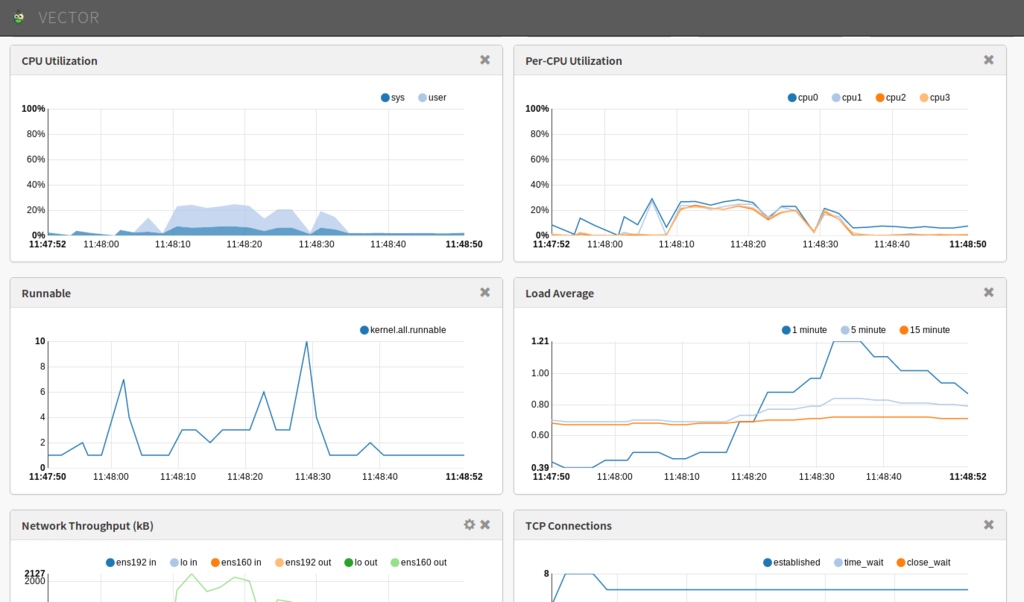Click the green lo out legend dot
This screenshot has height=602, width=1024.
[x=349, y=561]
